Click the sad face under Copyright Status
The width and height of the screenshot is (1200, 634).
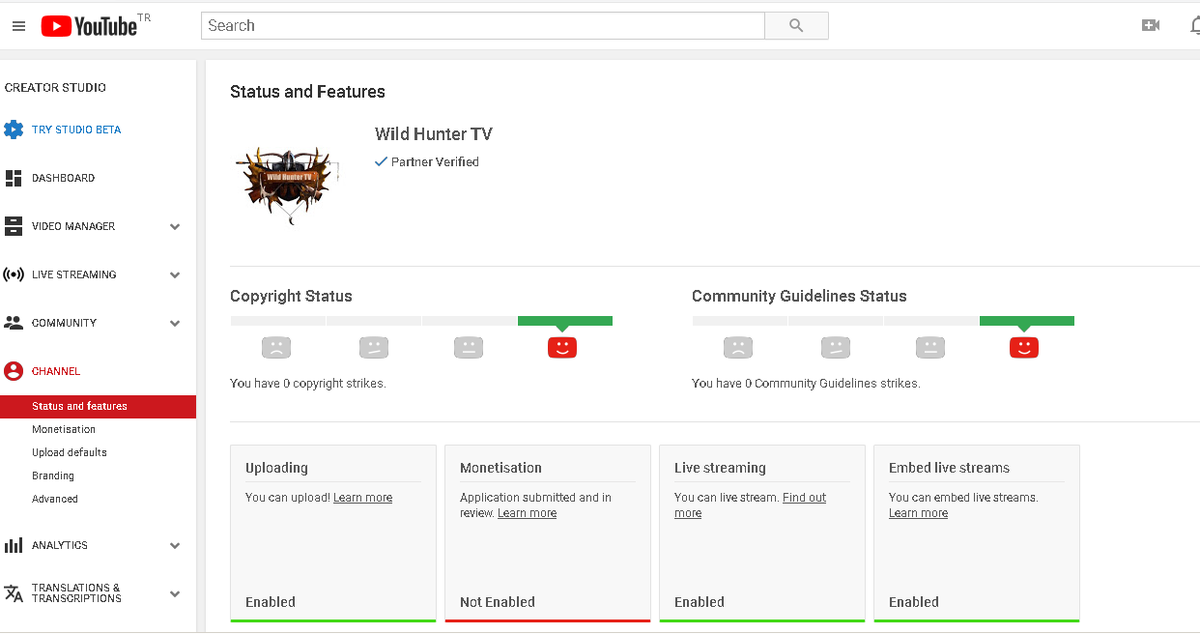(276, 348)
